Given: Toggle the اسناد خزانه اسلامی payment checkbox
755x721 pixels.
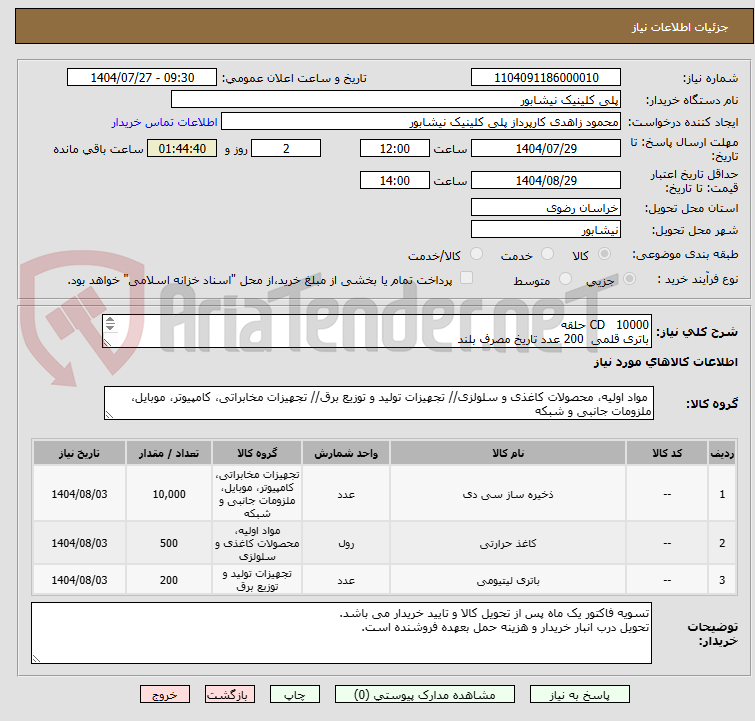Looking at the screenshot, I should (x=467, y=278).
